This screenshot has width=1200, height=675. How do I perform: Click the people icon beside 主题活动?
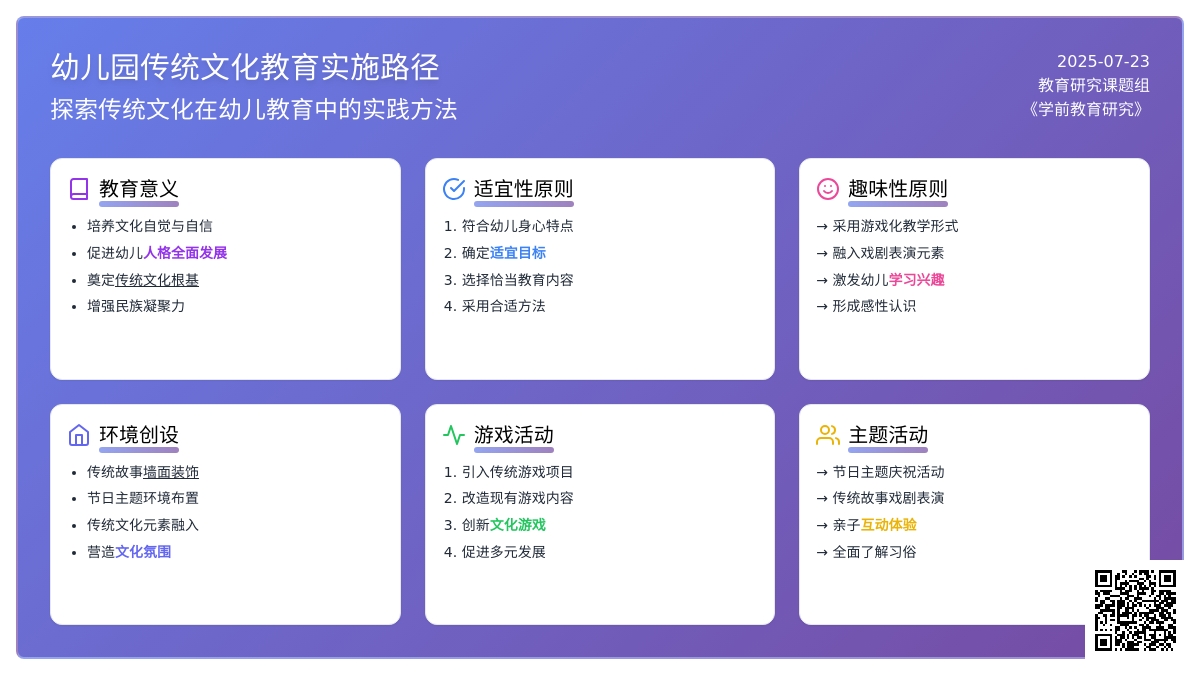pos(828,435)
